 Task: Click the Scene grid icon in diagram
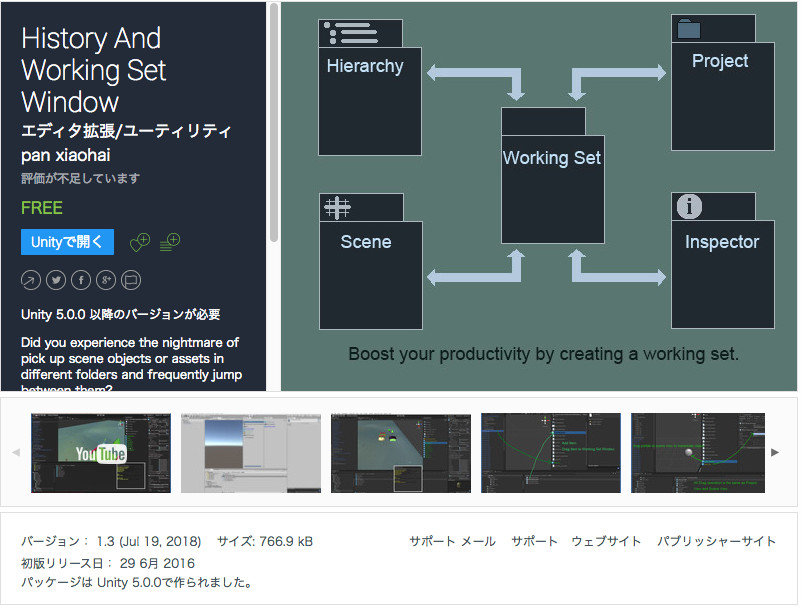[x=337, y=207]
